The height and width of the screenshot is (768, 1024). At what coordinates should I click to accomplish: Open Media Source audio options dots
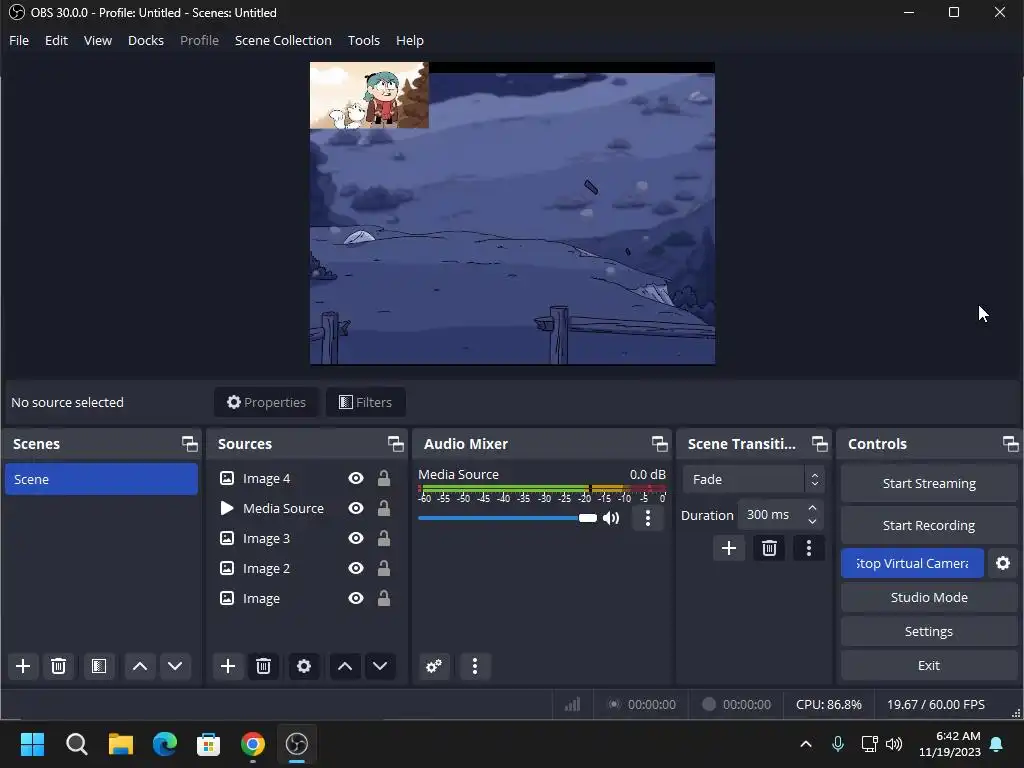coord(648,519)
